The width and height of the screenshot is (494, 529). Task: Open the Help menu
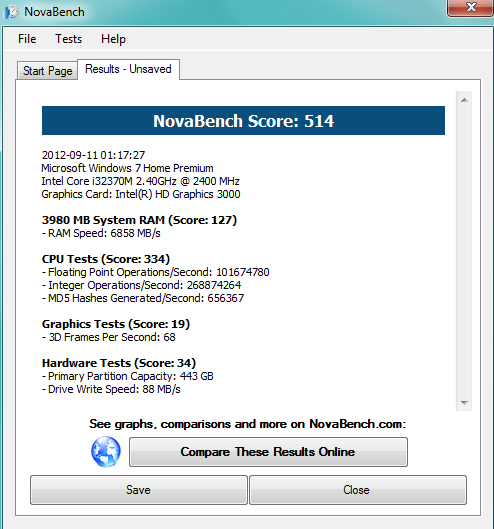tap(113, 39)
